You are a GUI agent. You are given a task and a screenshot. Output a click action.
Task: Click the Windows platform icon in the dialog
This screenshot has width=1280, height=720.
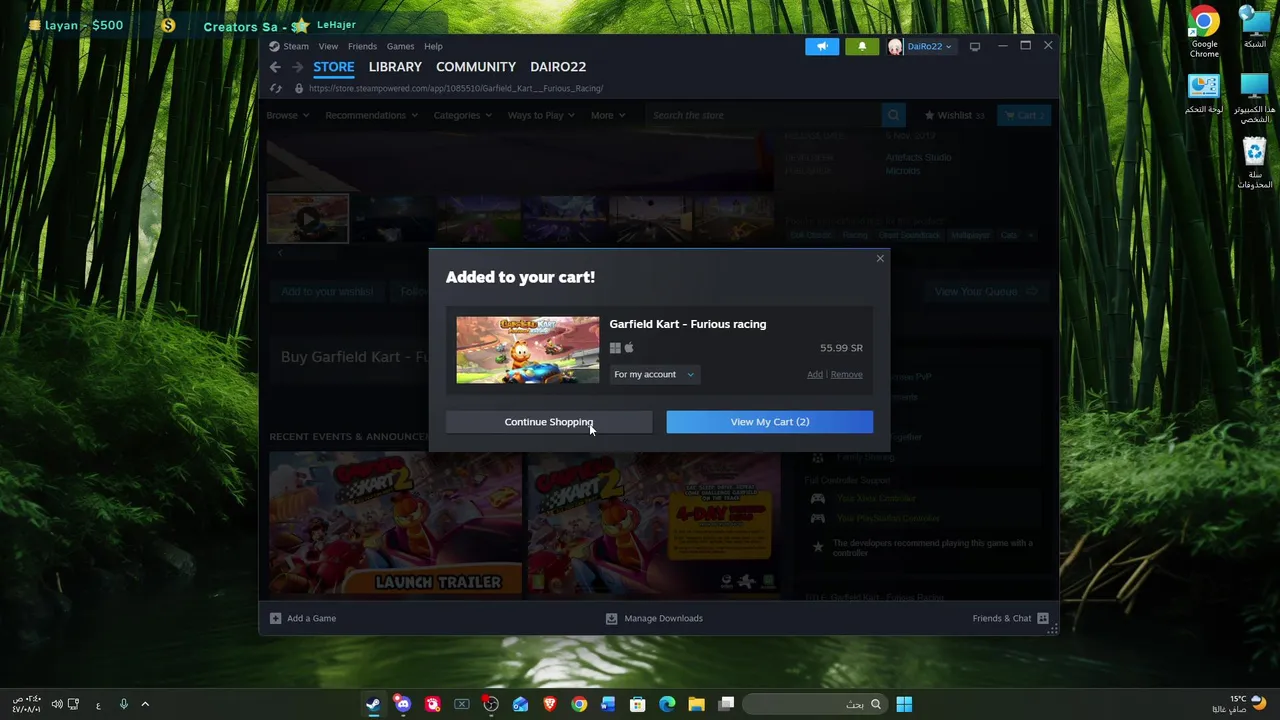tap(615, 348)
